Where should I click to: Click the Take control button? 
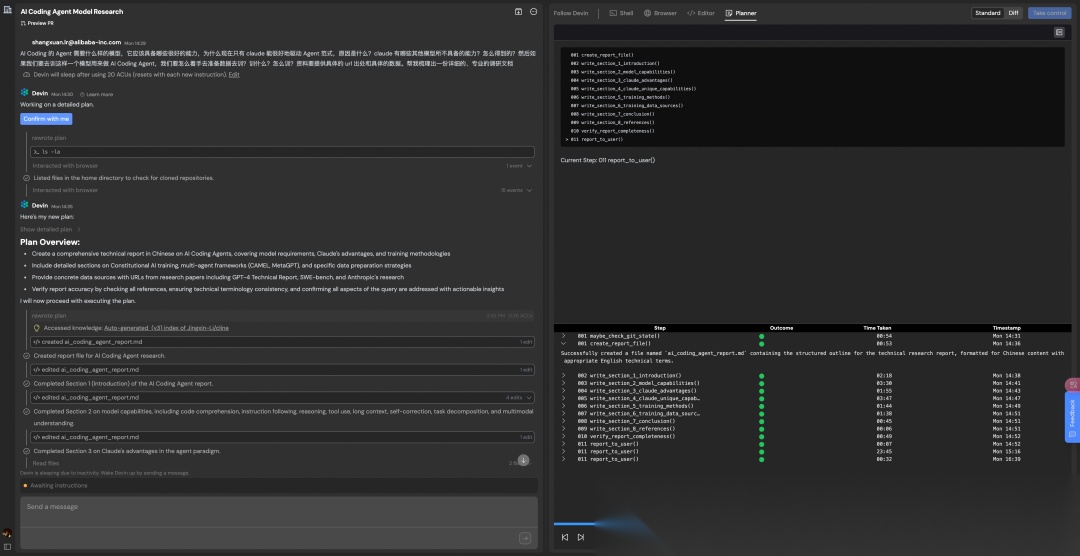coord(1049,13)
